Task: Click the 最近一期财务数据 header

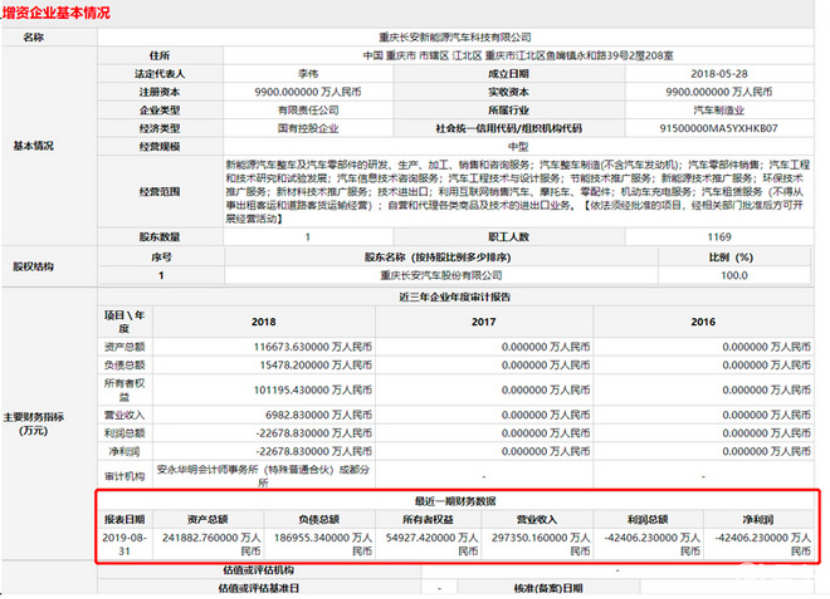Action: point(455,501)
